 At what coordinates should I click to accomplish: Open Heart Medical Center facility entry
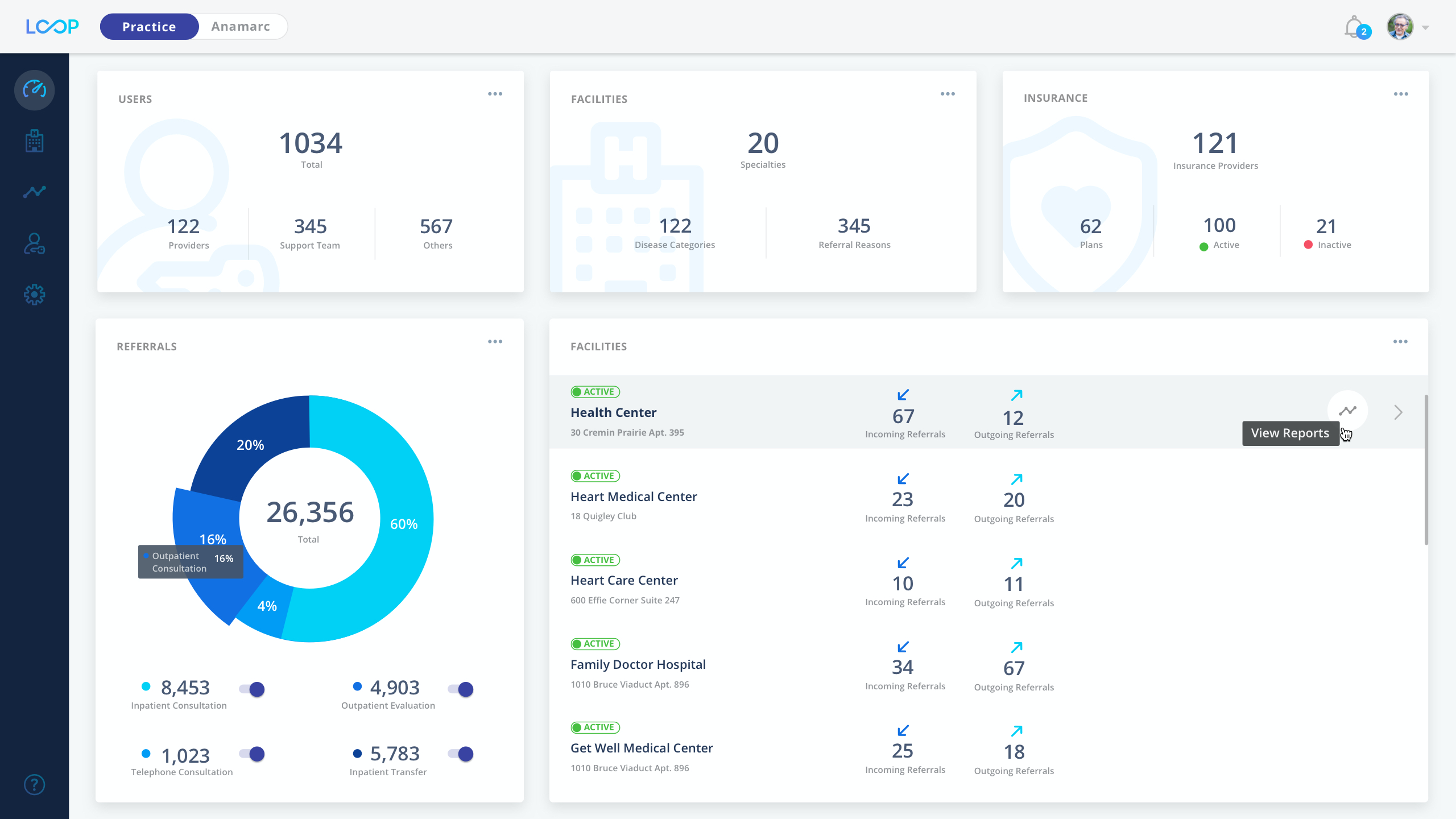point(634,496)
